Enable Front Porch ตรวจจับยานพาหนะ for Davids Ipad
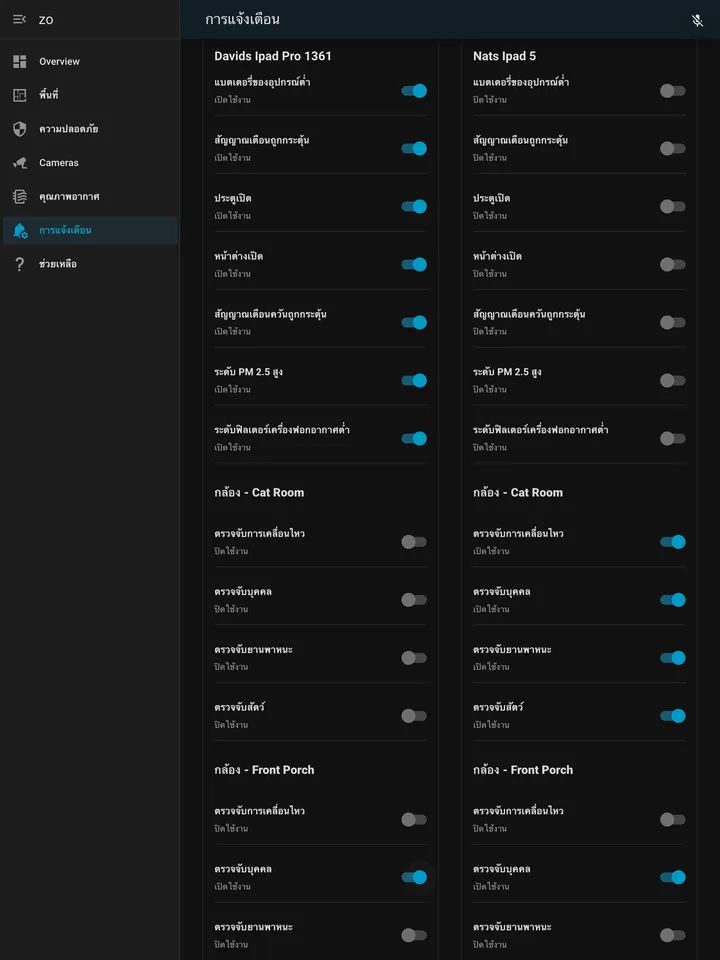Viewport: 720px width, 960px height. tap(414, 935)
